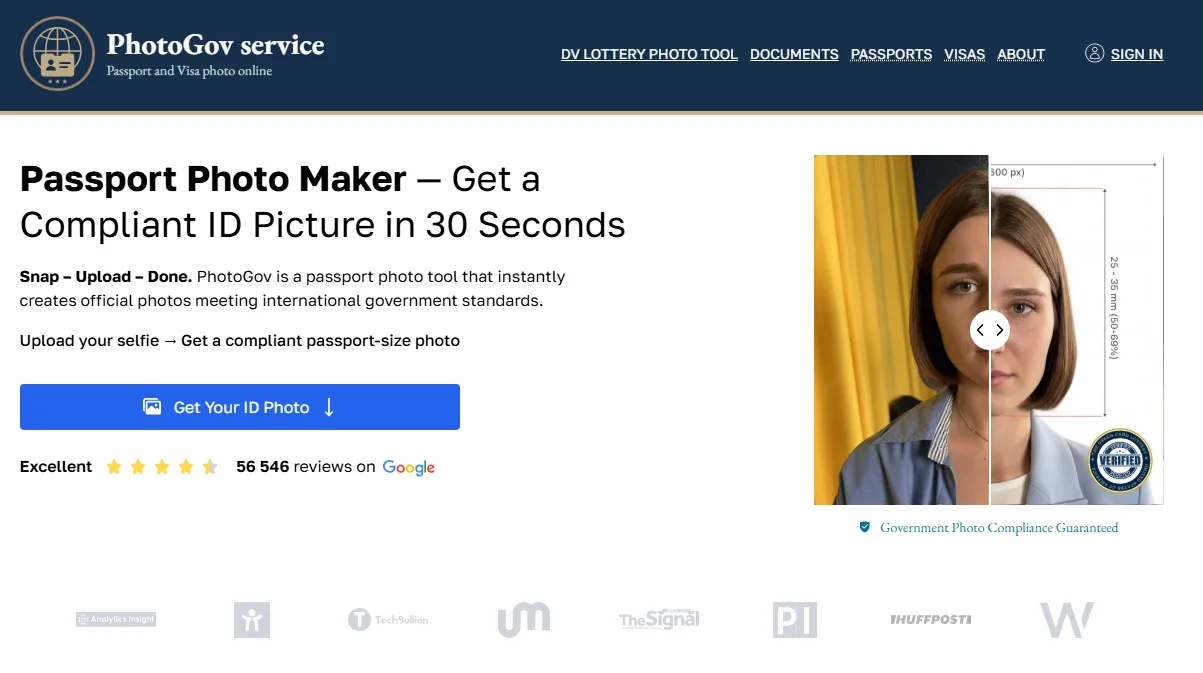Click the left arrow on the photo comparison slider
This screenshot has width=1203, height=673.
981,330
